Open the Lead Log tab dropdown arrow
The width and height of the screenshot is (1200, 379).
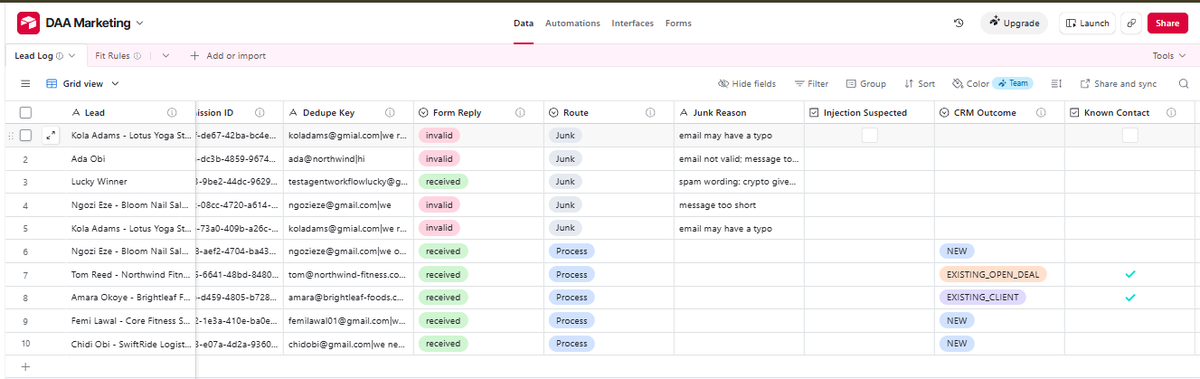pyautogui.click(x=72, y=55)
